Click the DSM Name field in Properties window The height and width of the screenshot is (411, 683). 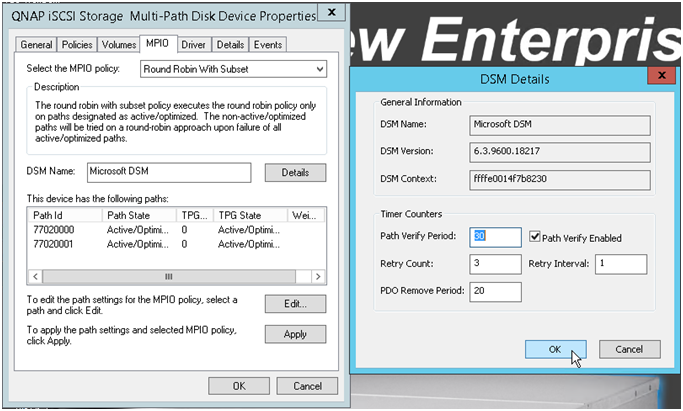pyautogui.click(x=169, y=172)
